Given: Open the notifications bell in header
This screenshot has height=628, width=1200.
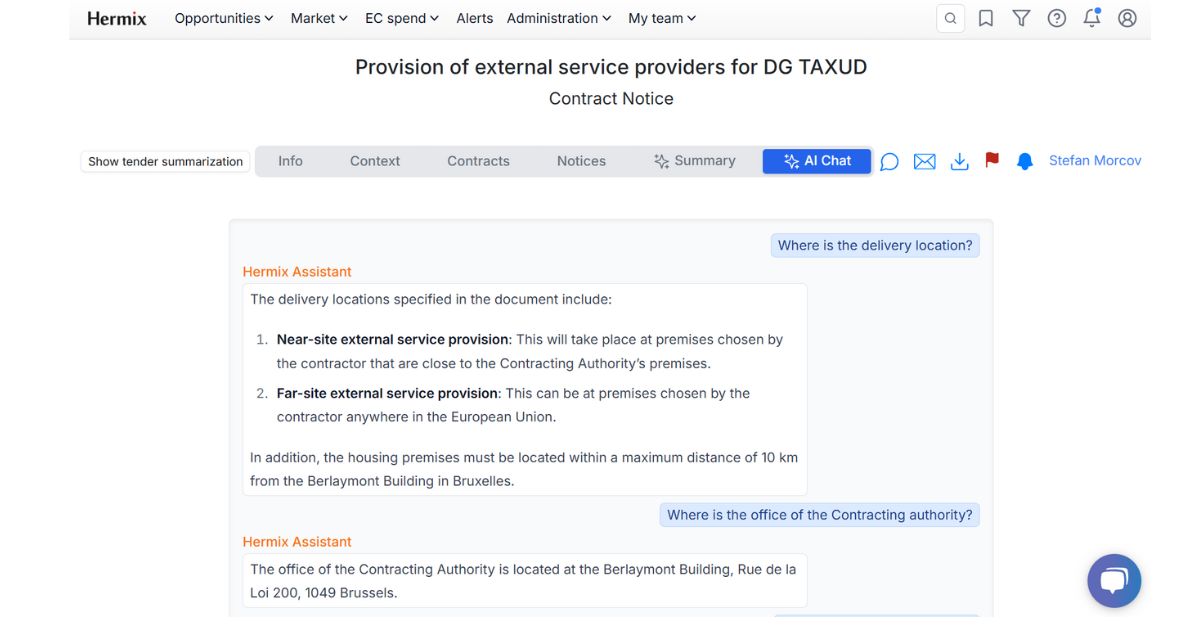Looking at the screenshot, I should (x=1092, y=18).
